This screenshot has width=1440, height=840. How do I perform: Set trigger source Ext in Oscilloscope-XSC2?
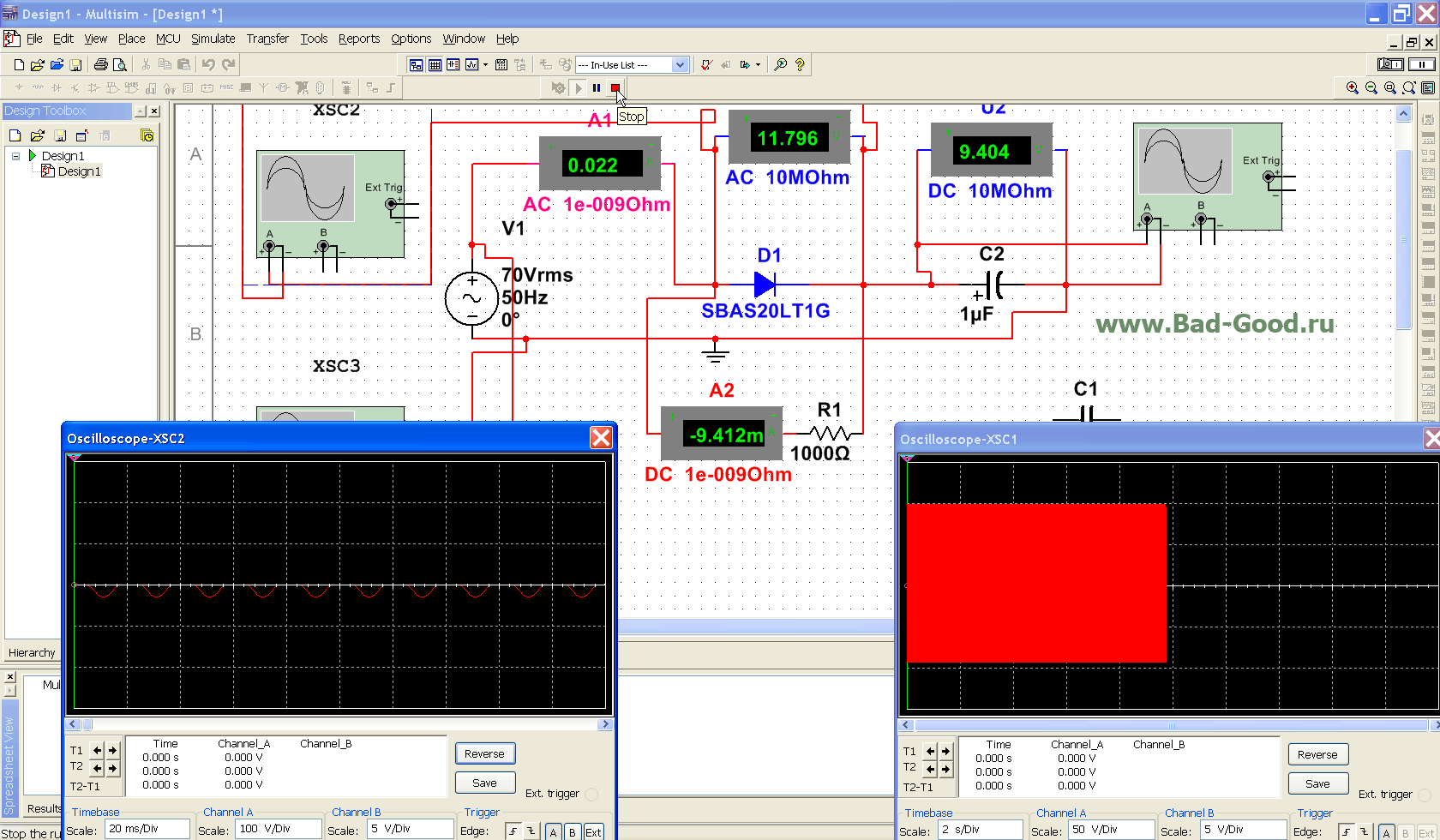(593, 831)
